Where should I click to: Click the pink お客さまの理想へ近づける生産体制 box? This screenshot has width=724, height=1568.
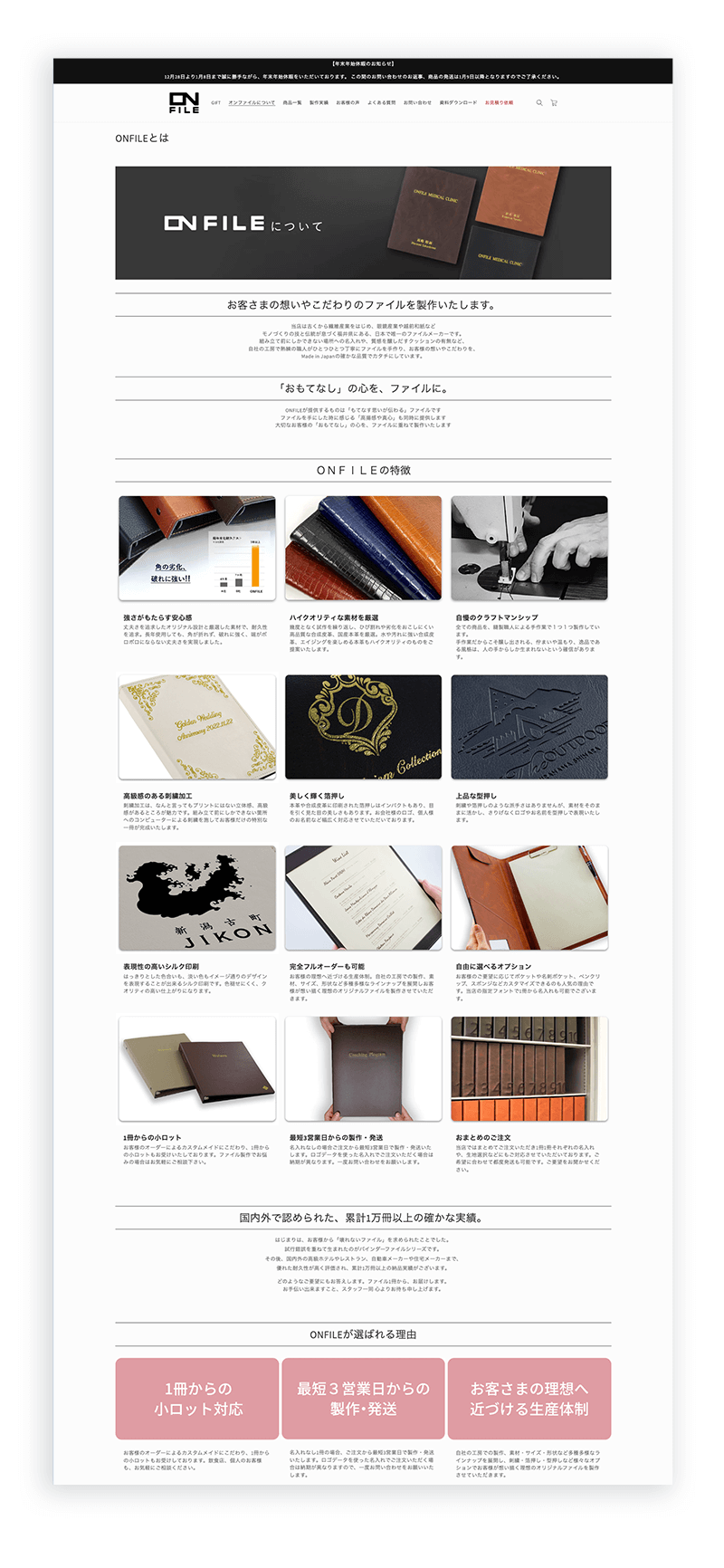coord(529,1398)
